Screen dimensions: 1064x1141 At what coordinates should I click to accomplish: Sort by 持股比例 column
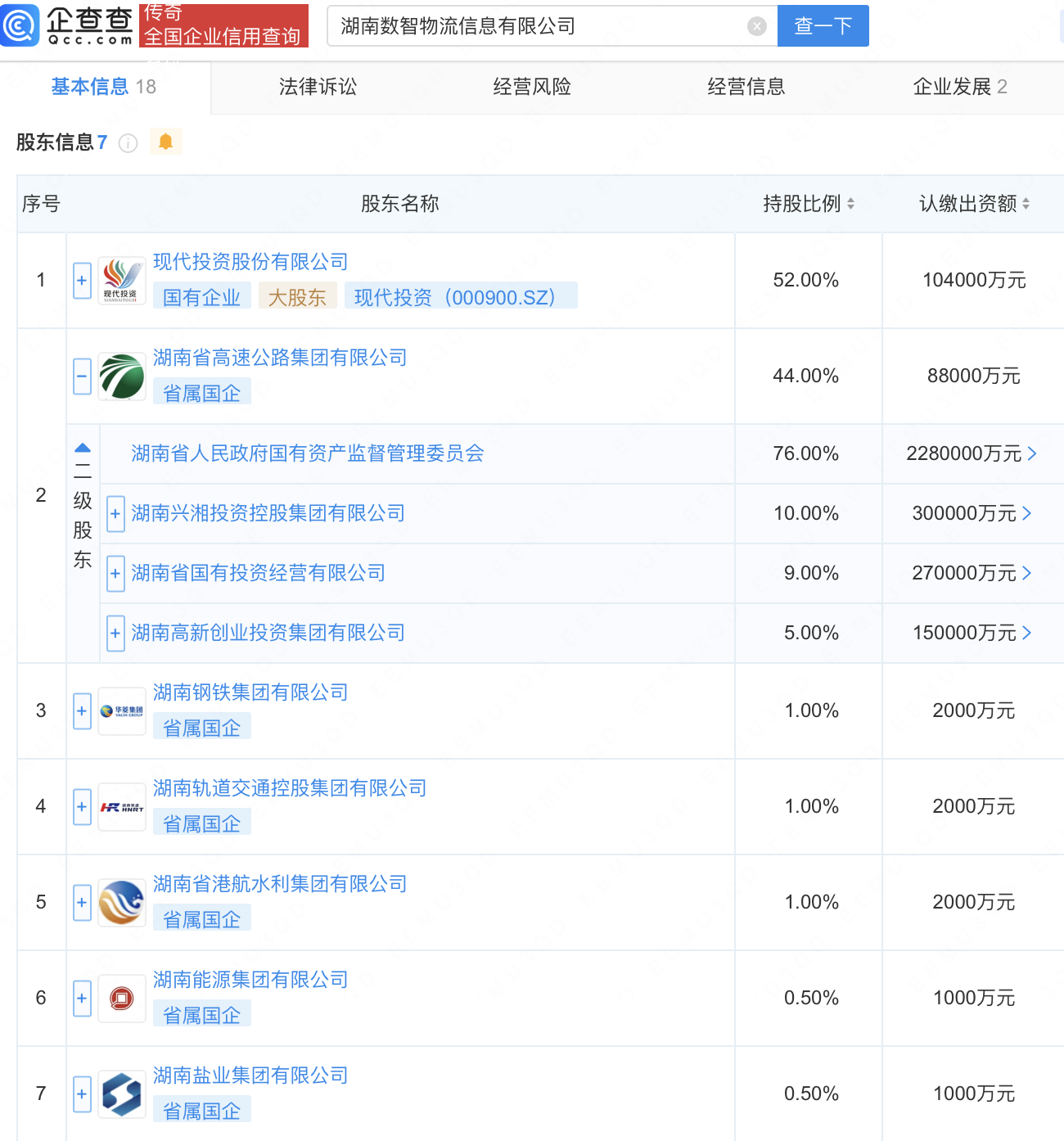click(x=850, y=204)
